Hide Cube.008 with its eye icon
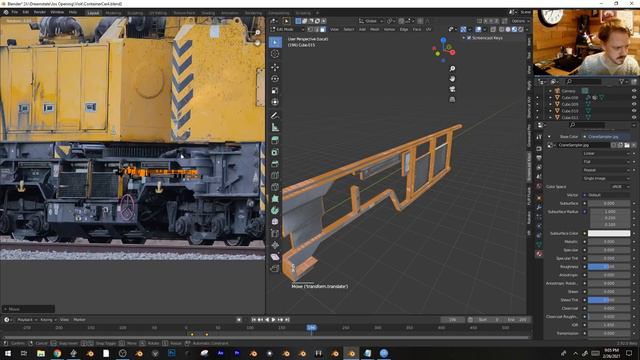The height and width of the screenshot is (360, 640). (x=634, y=98)
